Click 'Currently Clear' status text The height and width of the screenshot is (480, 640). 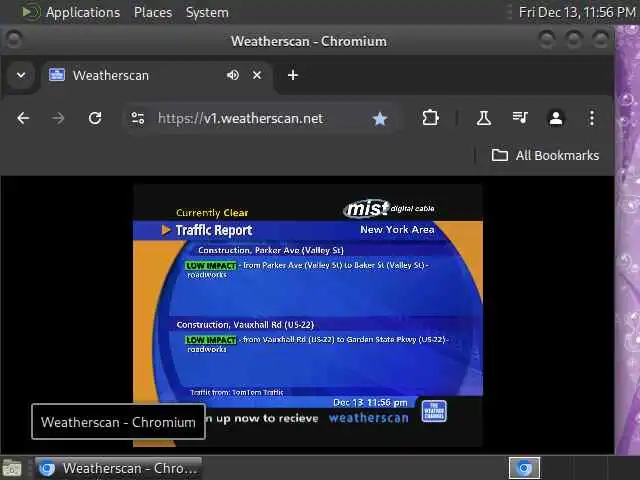pos(212,213)
